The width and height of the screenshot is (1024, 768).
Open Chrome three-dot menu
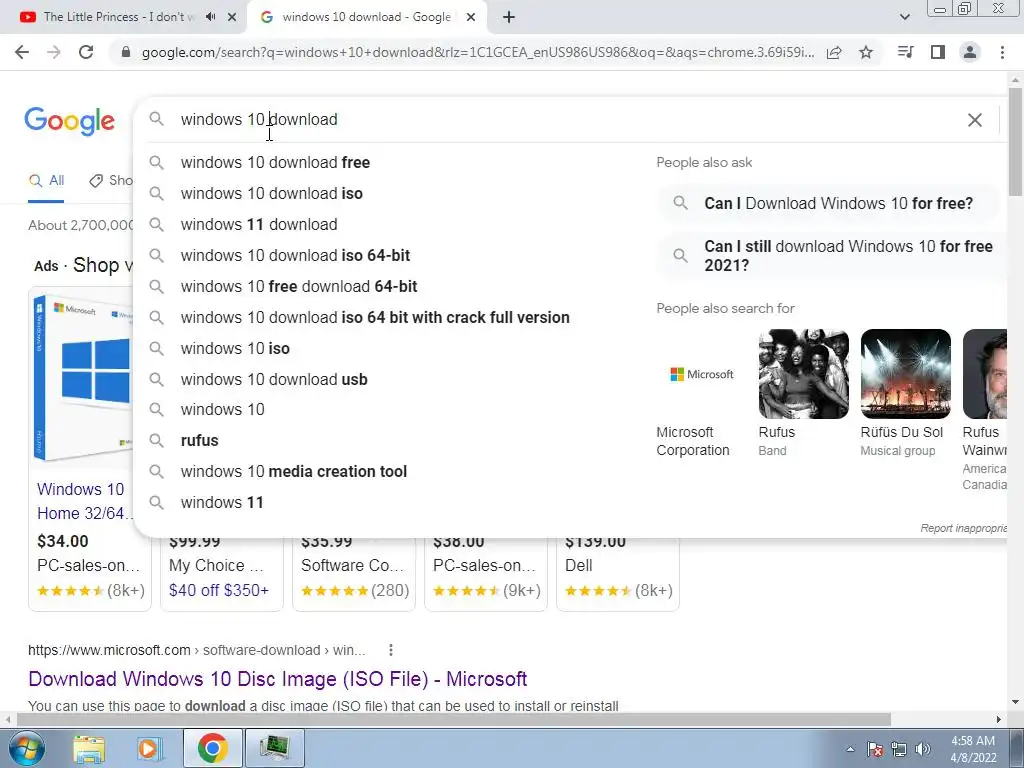1002,52
